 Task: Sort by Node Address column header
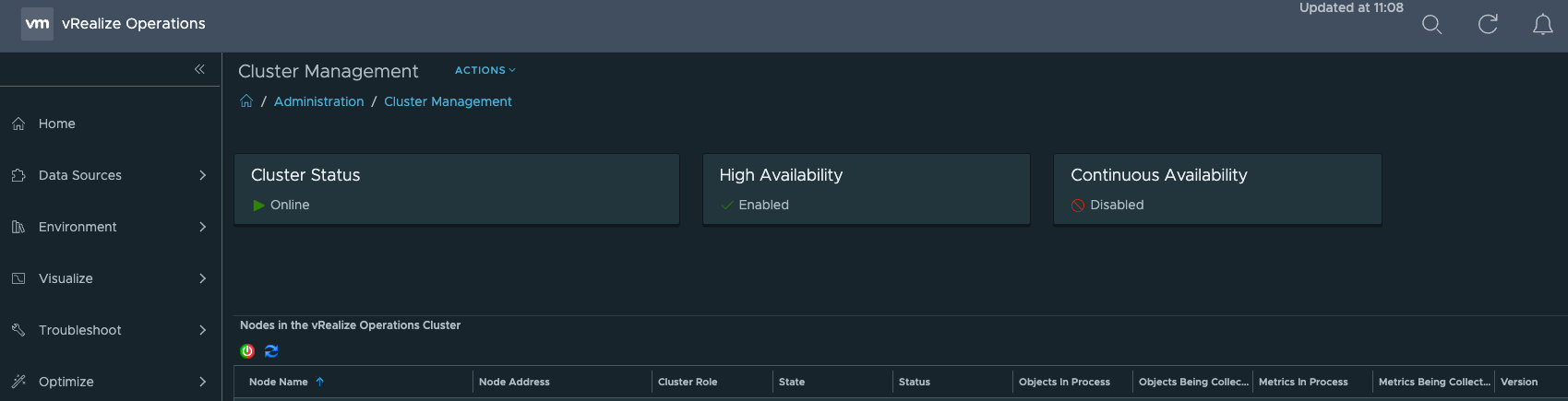pos(514,382)
